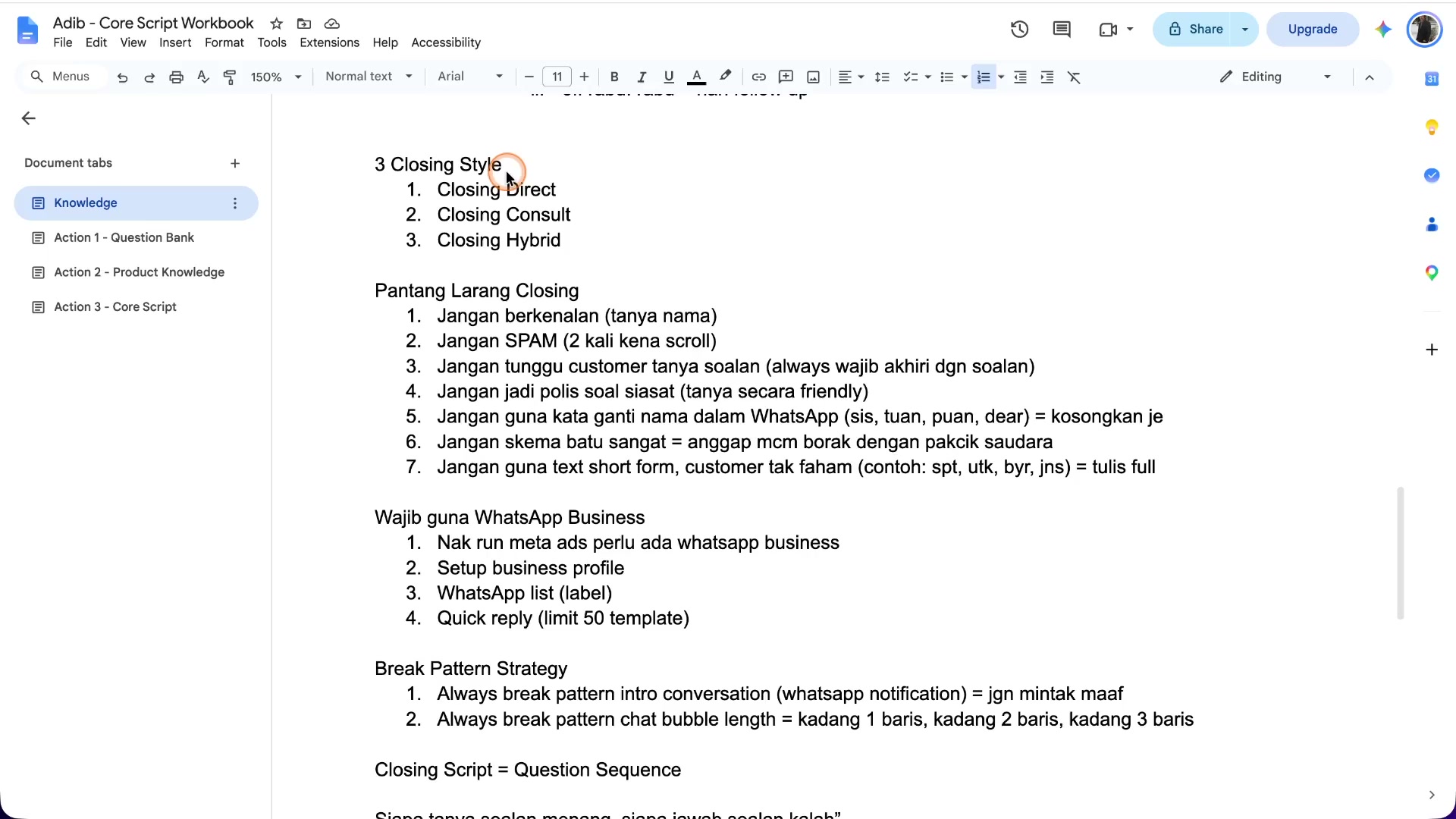The width and height of the screenshot is (1456, 819).
Task: Open Google Tasks side panel icon
Action: [x=1432, y=175]
